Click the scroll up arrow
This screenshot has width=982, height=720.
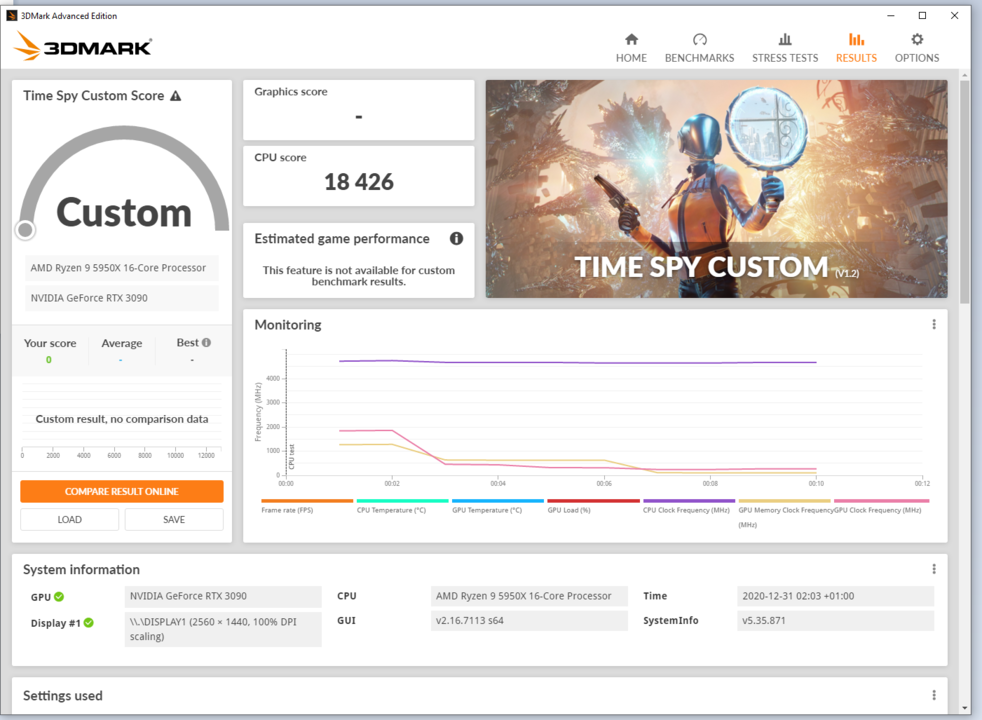click(964, 75)
